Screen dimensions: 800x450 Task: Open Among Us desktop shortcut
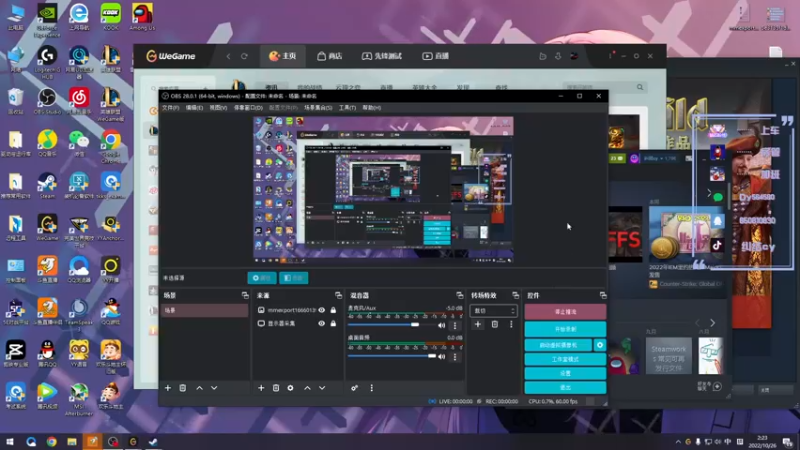click(142, 17)
